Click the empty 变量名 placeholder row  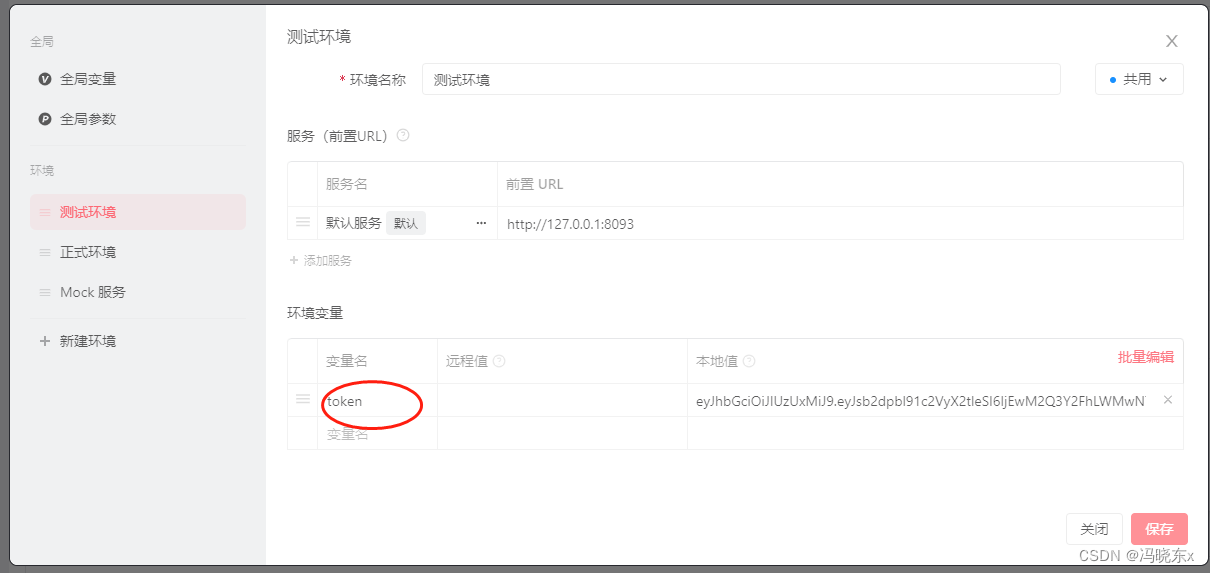(x=377, y=434)
